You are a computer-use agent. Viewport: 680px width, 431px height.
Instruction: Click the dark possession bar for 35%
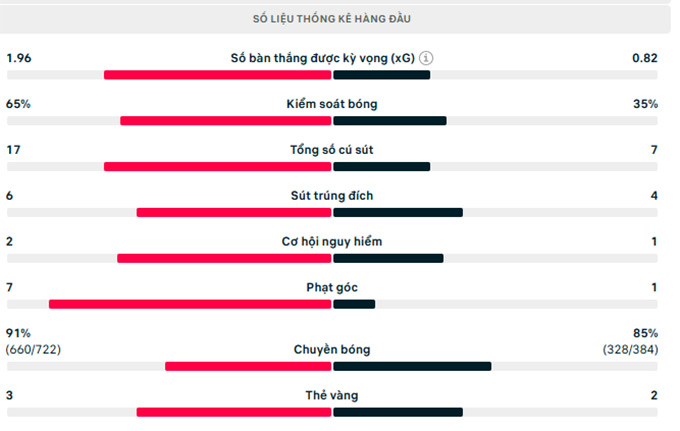(x=390, y=121)
